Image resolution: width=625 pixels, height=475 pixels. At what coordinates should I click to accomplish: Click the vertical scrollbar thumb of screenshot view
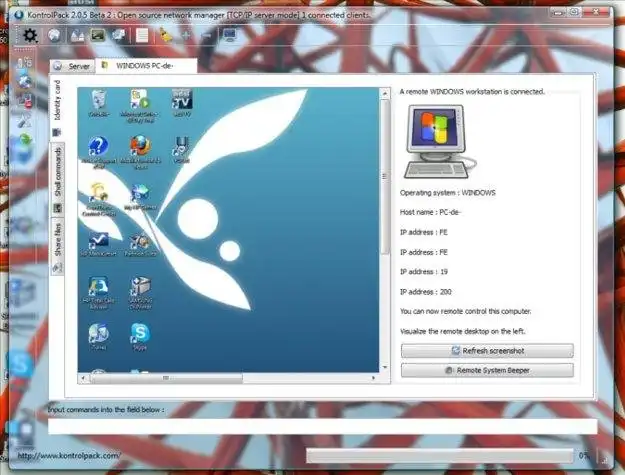(x=385, y=177)
